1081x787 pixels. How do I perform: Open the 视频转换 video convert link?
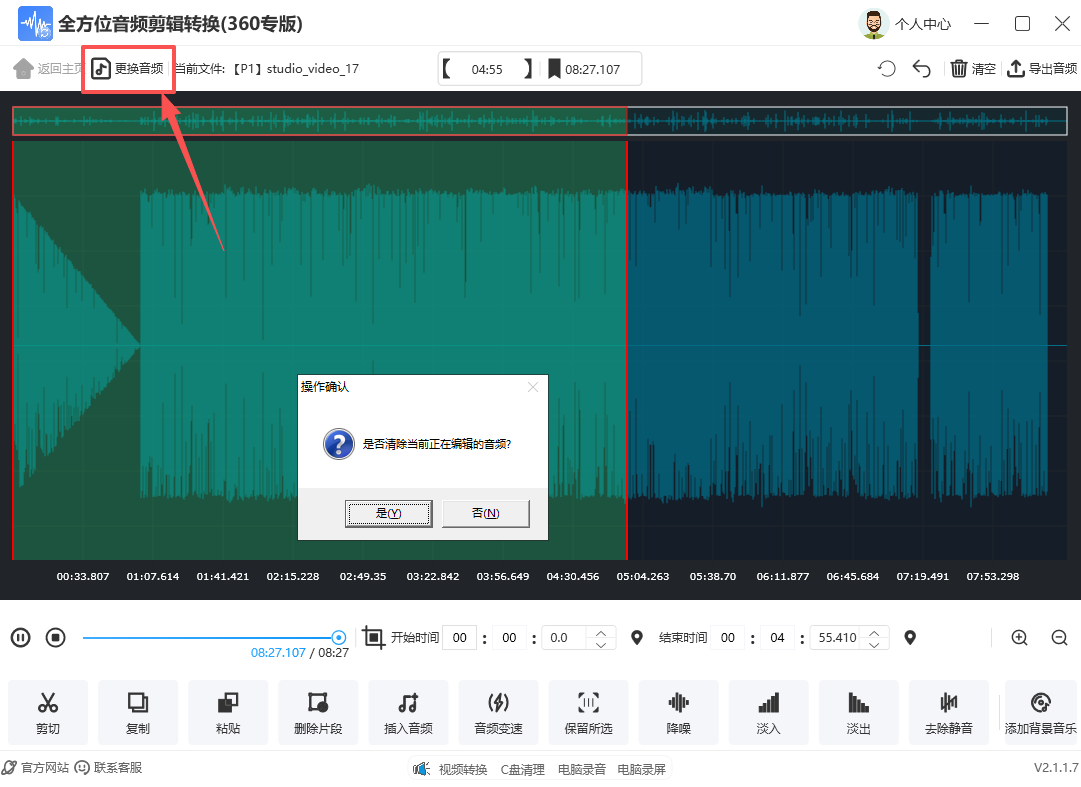click(451, 769)
